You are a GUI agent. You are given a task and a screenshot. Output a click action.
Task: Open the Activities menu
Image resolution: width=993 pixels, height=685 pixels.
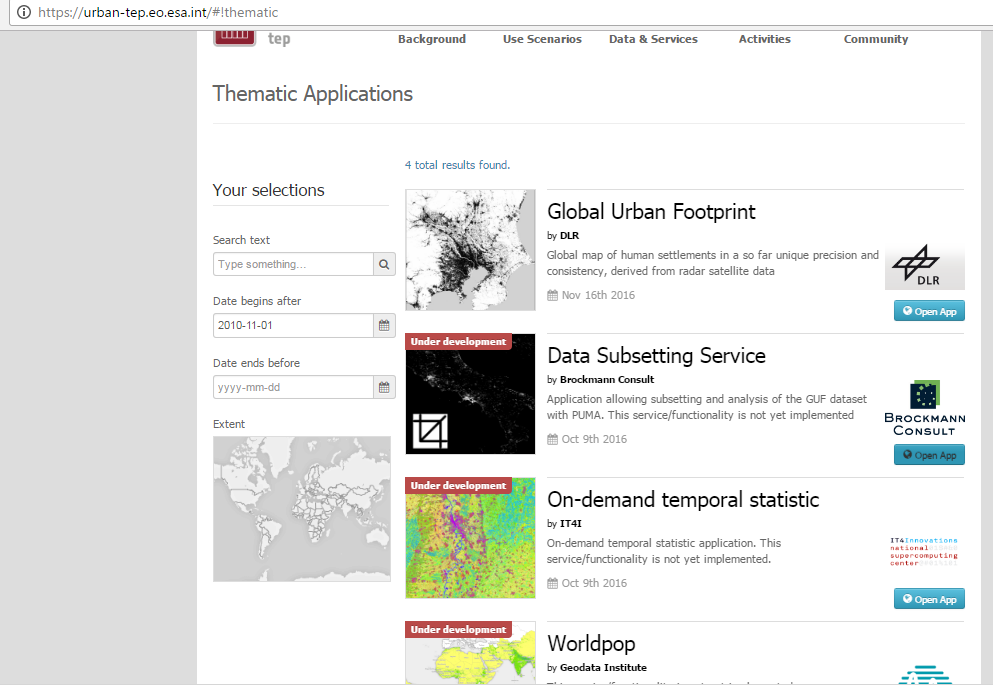[x=764, y=39]
